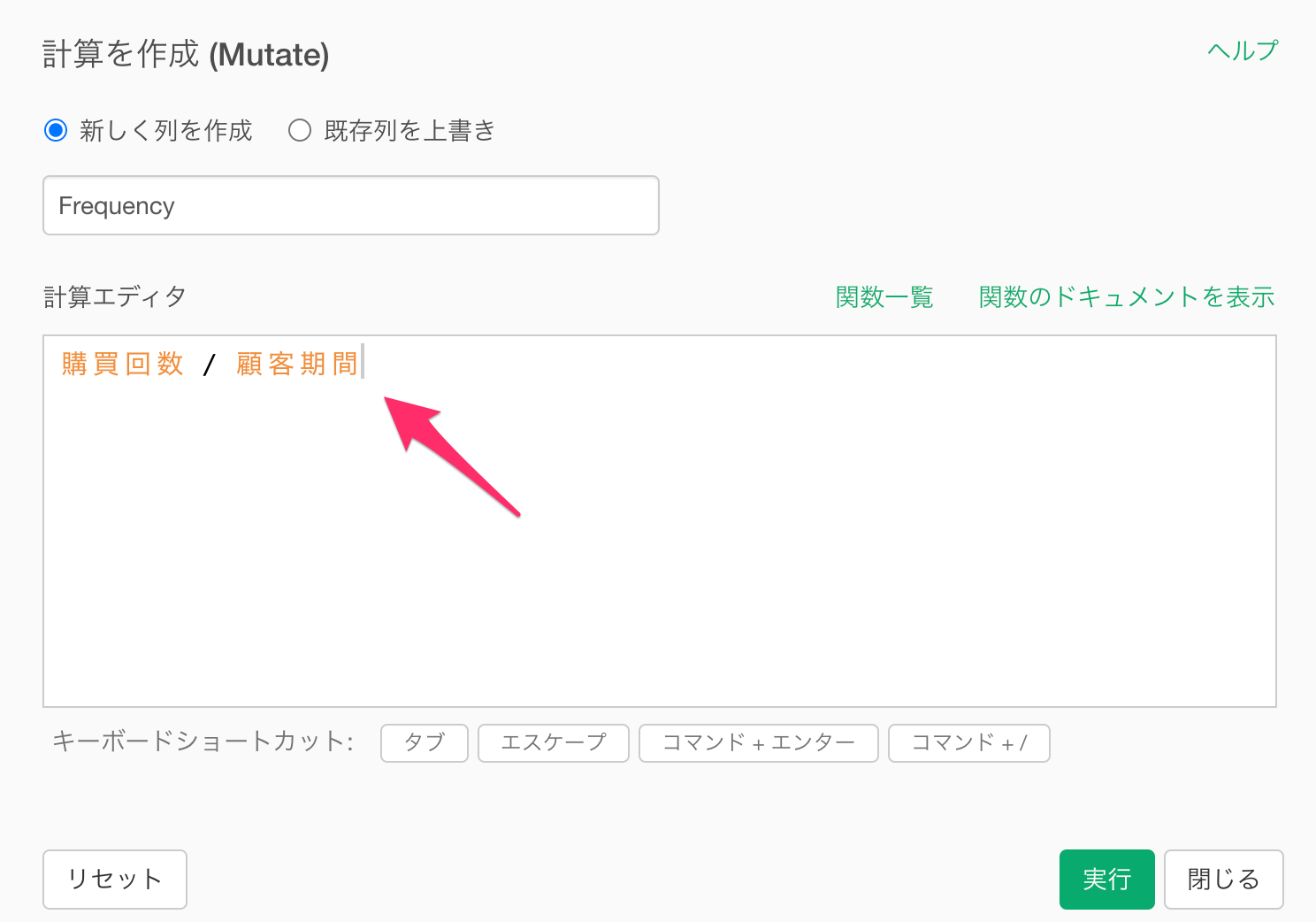Select the 既存列を上書き radio button
The image size is (1316, 922).
pyautogui.click(x=300, y=131)
